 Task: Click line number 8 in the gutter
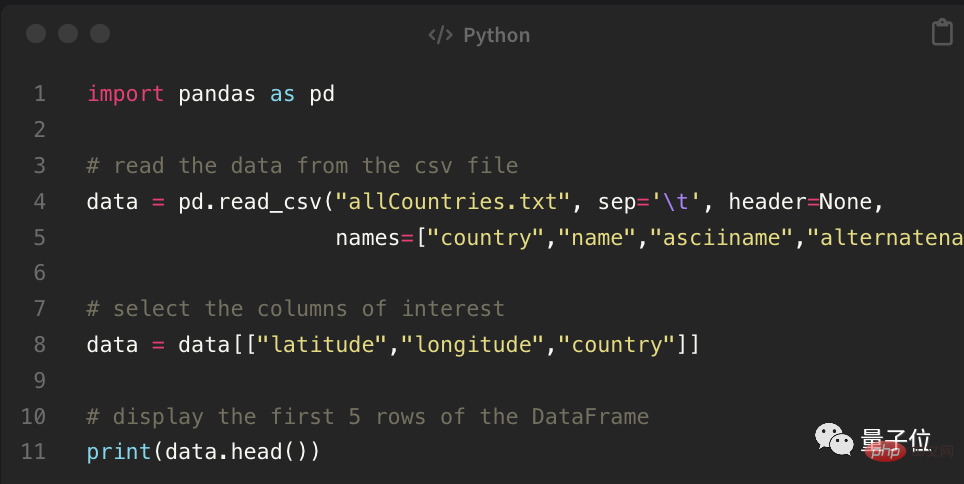tap(40, 344)
